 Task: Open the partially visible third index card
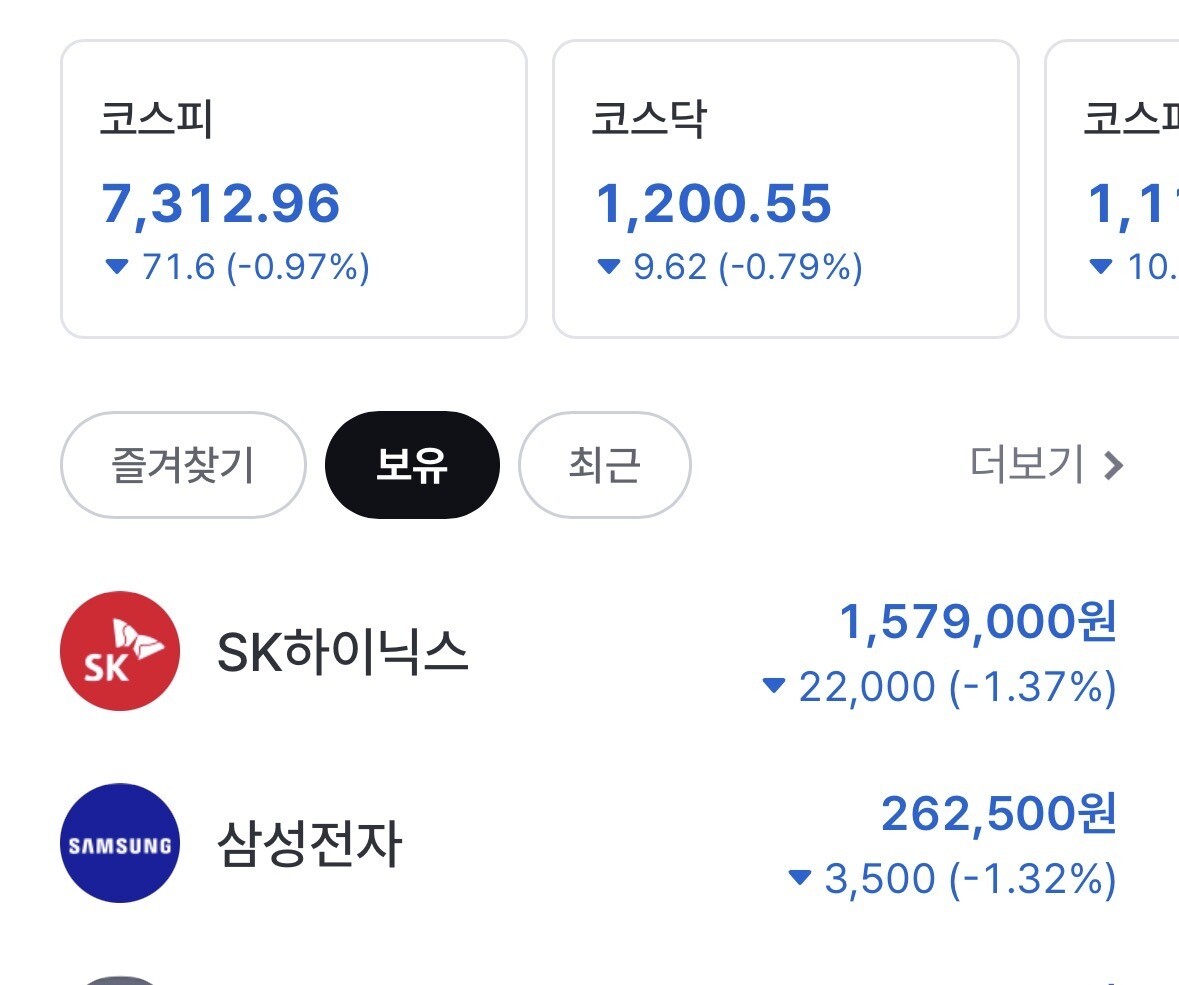(x=1112, y=189)
